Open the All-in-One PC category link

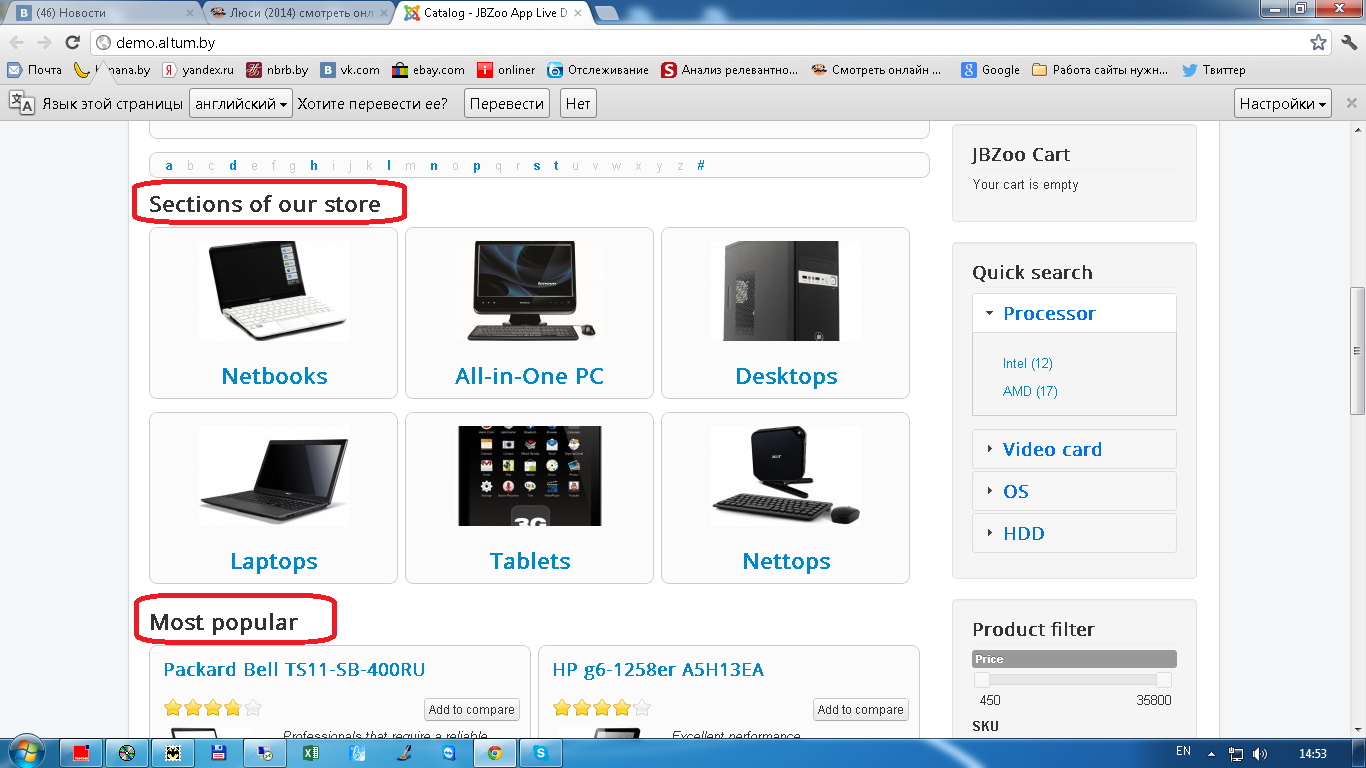pyautogui.click(x=529, y=376)
